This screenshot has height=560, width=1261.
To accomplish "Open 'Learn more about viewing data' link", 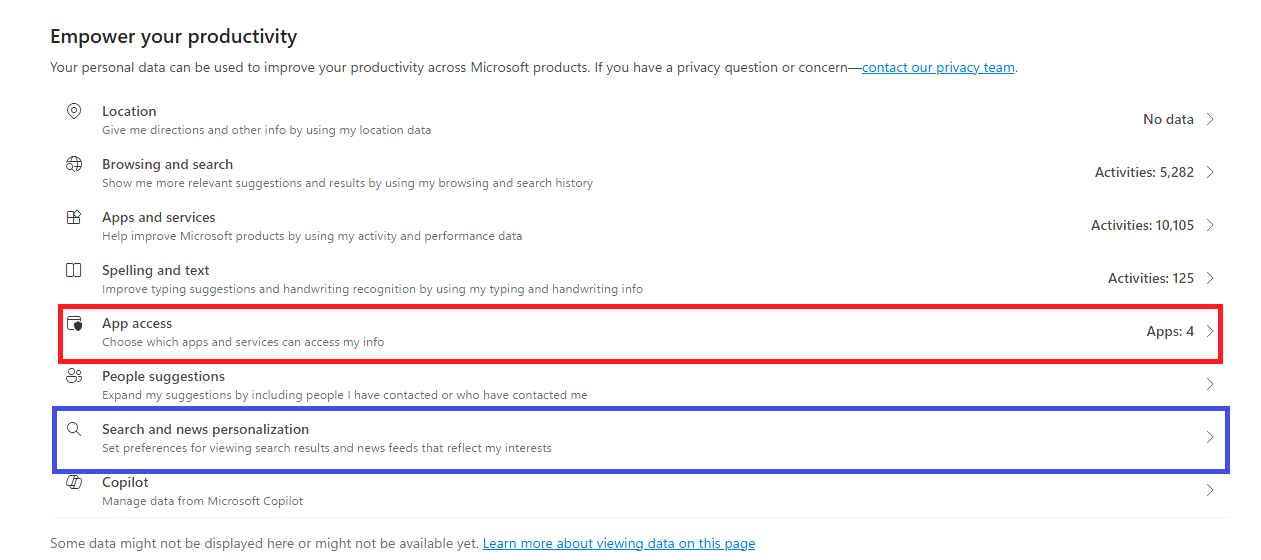I will point(618,544).
